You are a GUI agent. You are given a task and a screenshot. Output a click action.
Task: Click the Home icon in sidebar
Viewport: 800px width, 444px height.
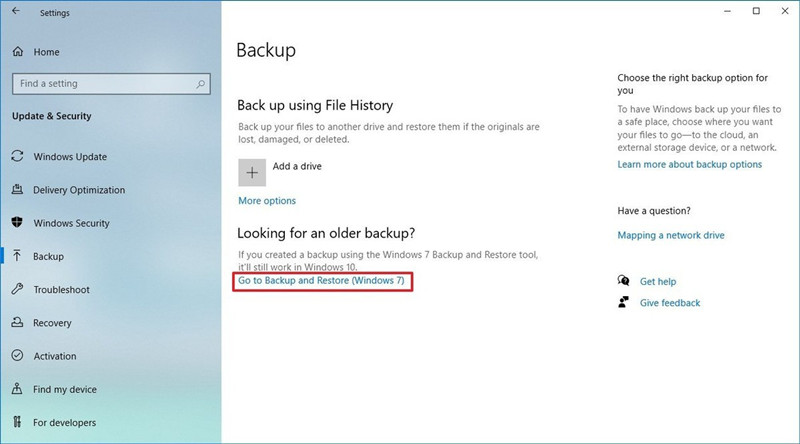[x=17, y=51]
